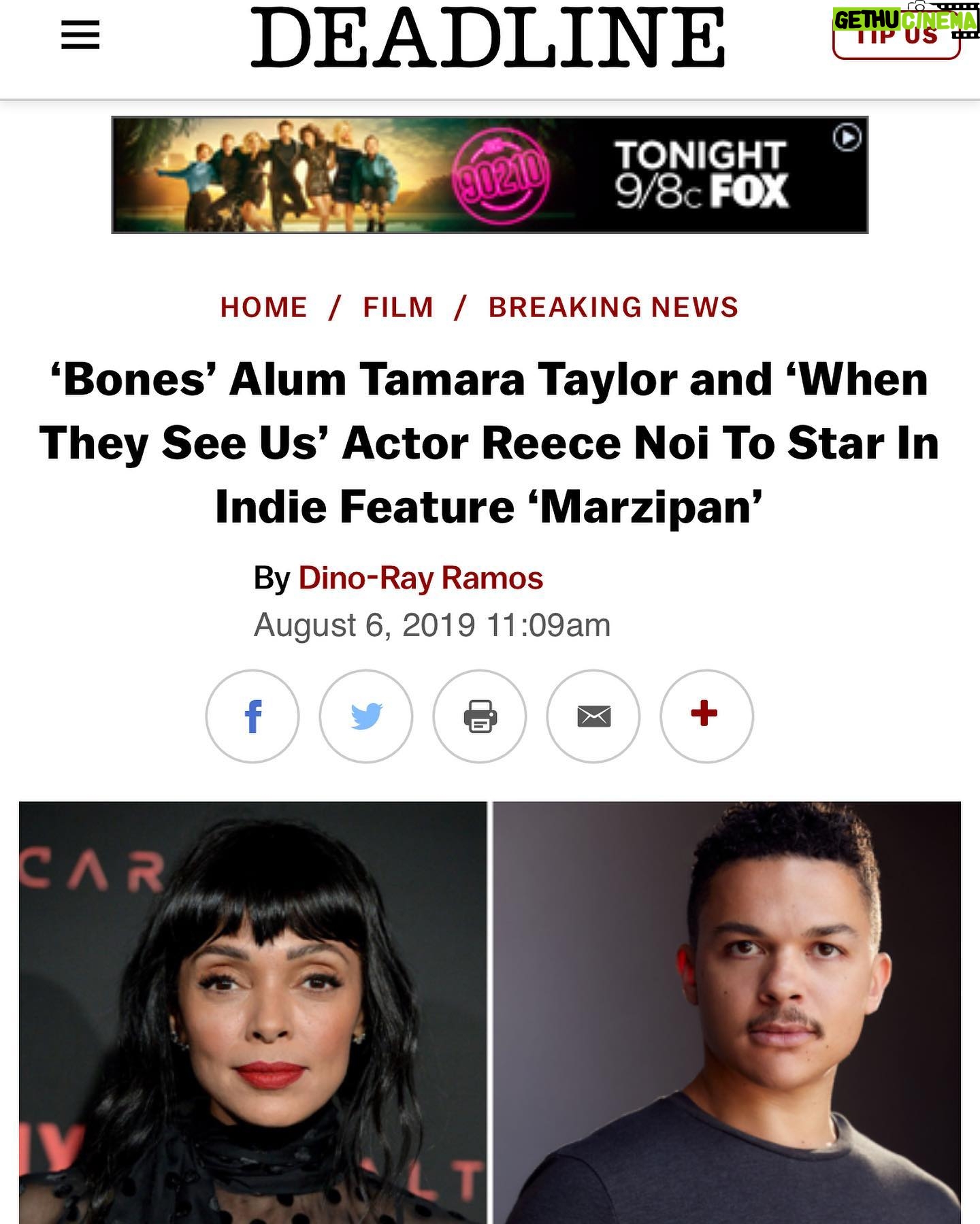
Task: Go to the Deadline homepage logo
Action: point(488,37)
